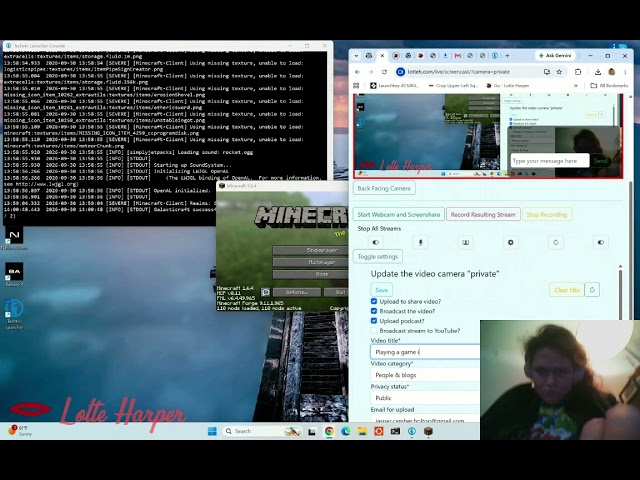Toggle the first switch under Stop All Streams
Viewport: 640px width, 480px height.
tap(376, 242)
